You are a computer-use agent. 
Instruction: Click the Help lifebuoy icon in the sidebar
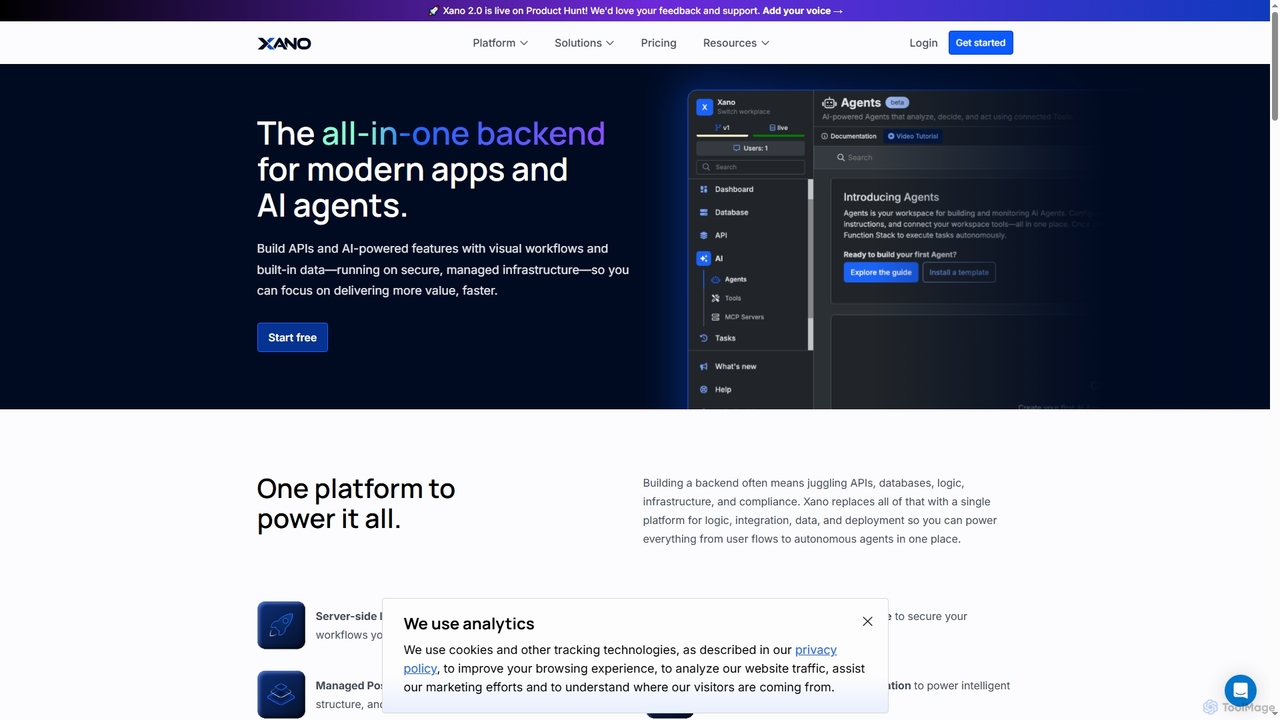(x=704, y=389)
